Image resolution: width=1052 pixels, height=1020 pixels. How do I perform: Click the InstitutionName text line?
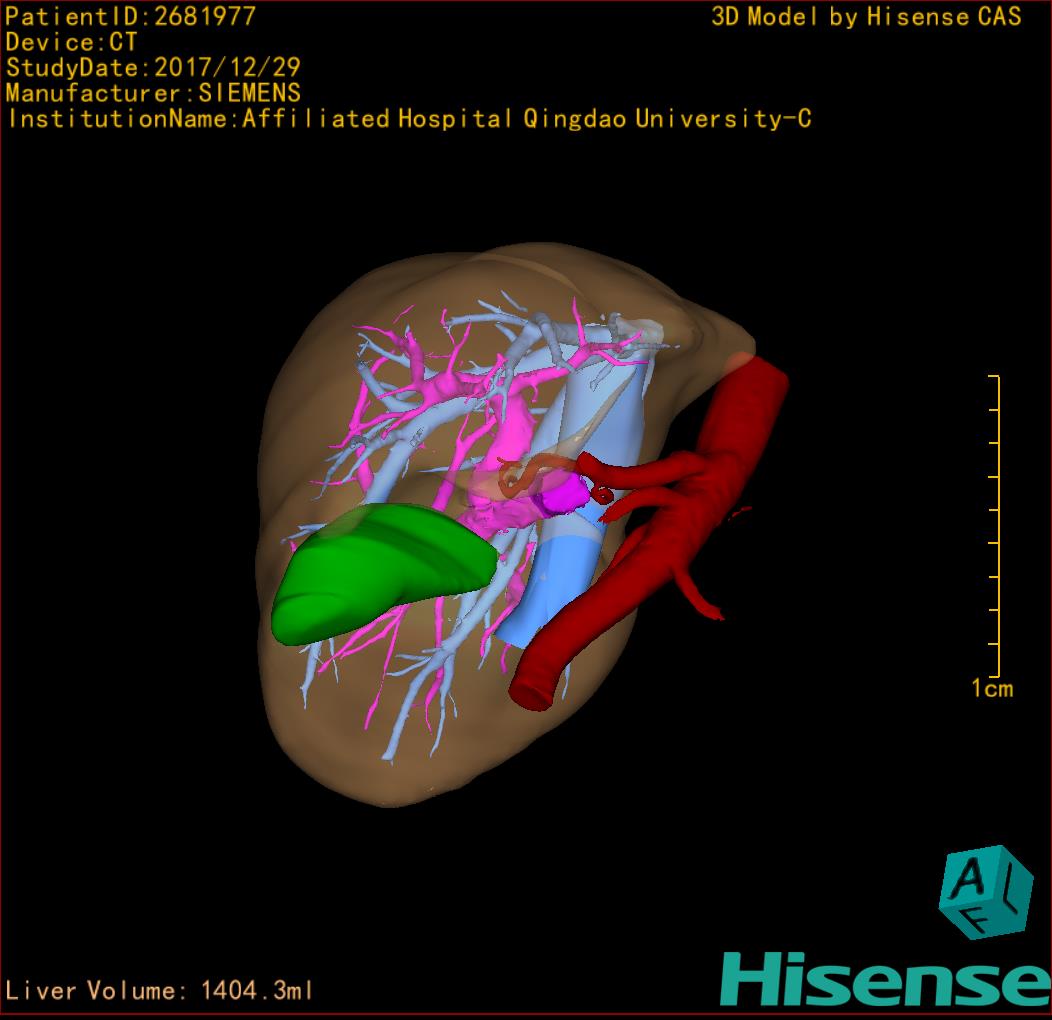click(408, 119)
